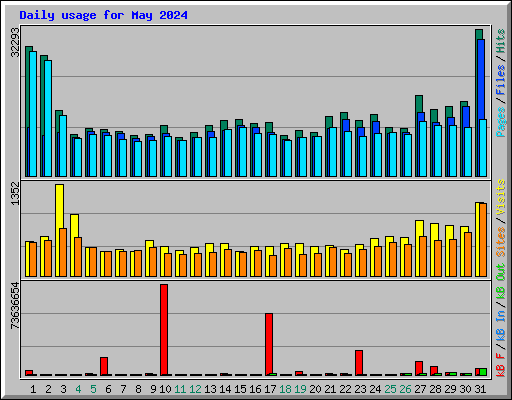Image resolution: width=512 pixels, height=400 pixels.
Task: Select day 9 on the x-axis
Action: [153, 389]
